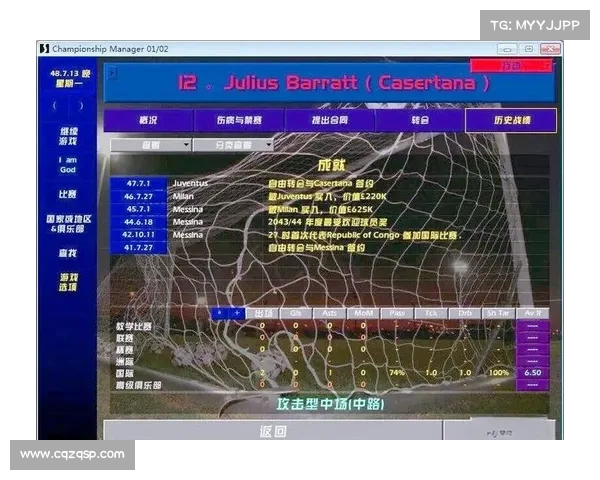Open the 查看 dropdown

pos(150,145)
